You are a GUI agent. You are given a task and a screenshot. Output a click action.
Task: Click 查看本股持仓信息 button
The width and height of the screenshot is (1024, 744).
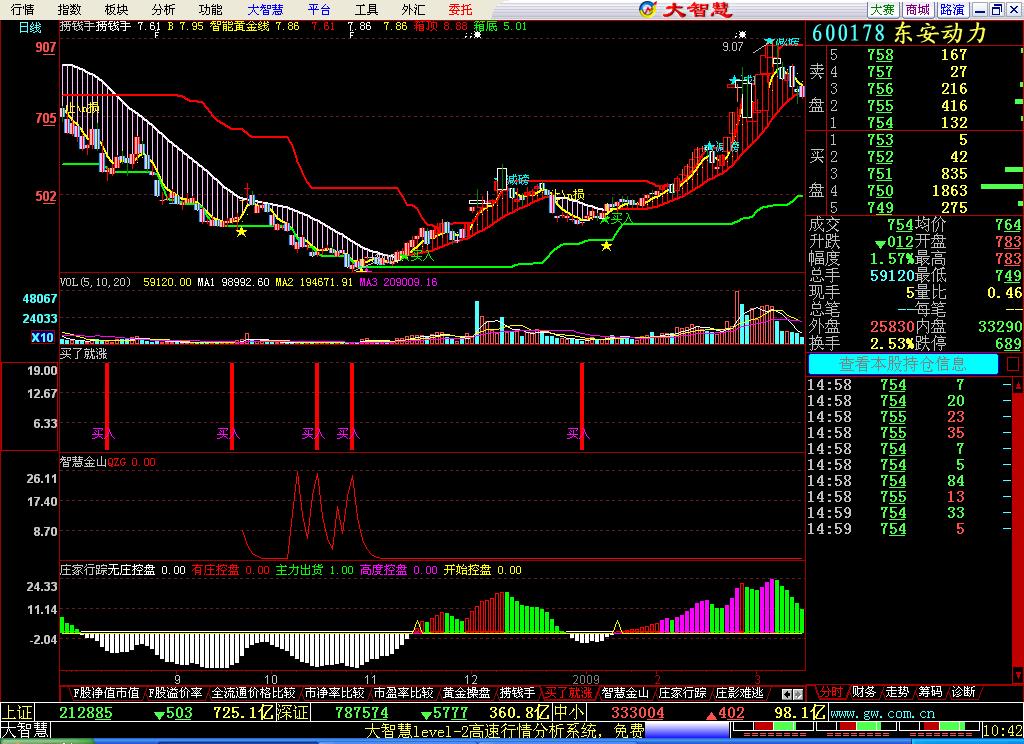[x=903, y=364]
